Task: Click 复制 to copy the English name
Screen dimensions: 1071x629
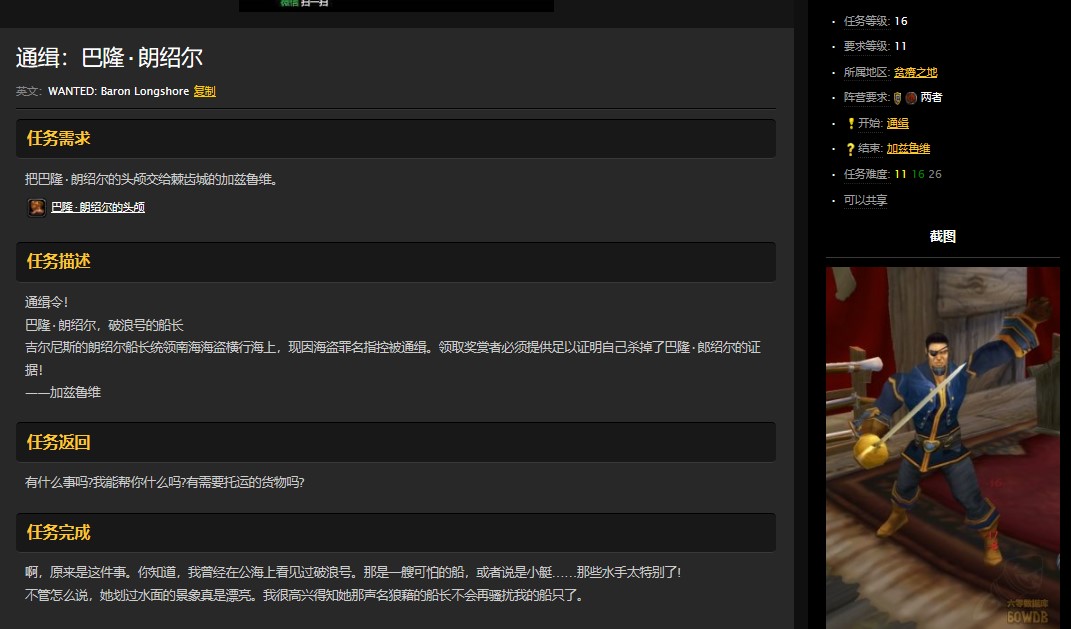Action: tap(204, 91)
